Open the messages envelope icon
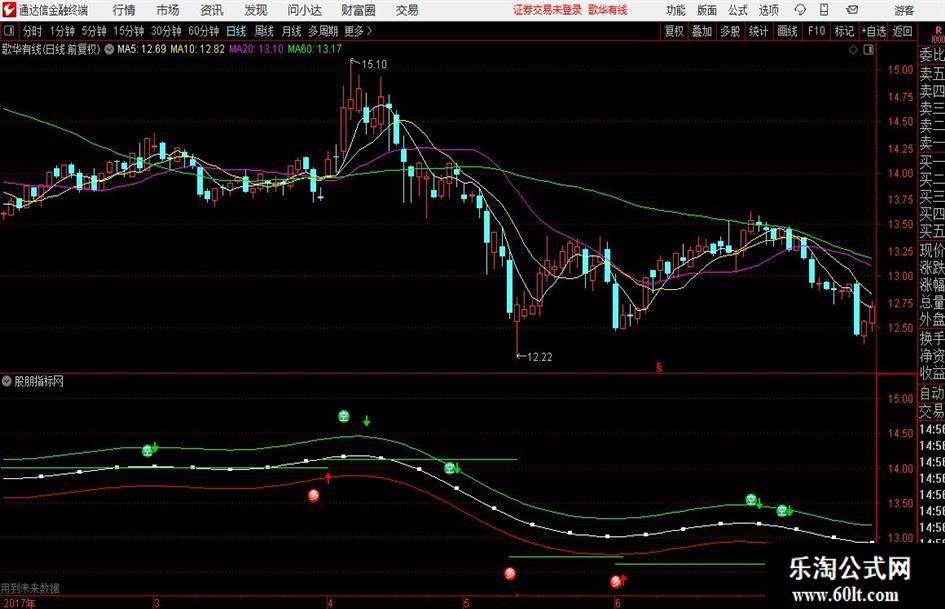945x609 pixels. click(x=852, y=10)
